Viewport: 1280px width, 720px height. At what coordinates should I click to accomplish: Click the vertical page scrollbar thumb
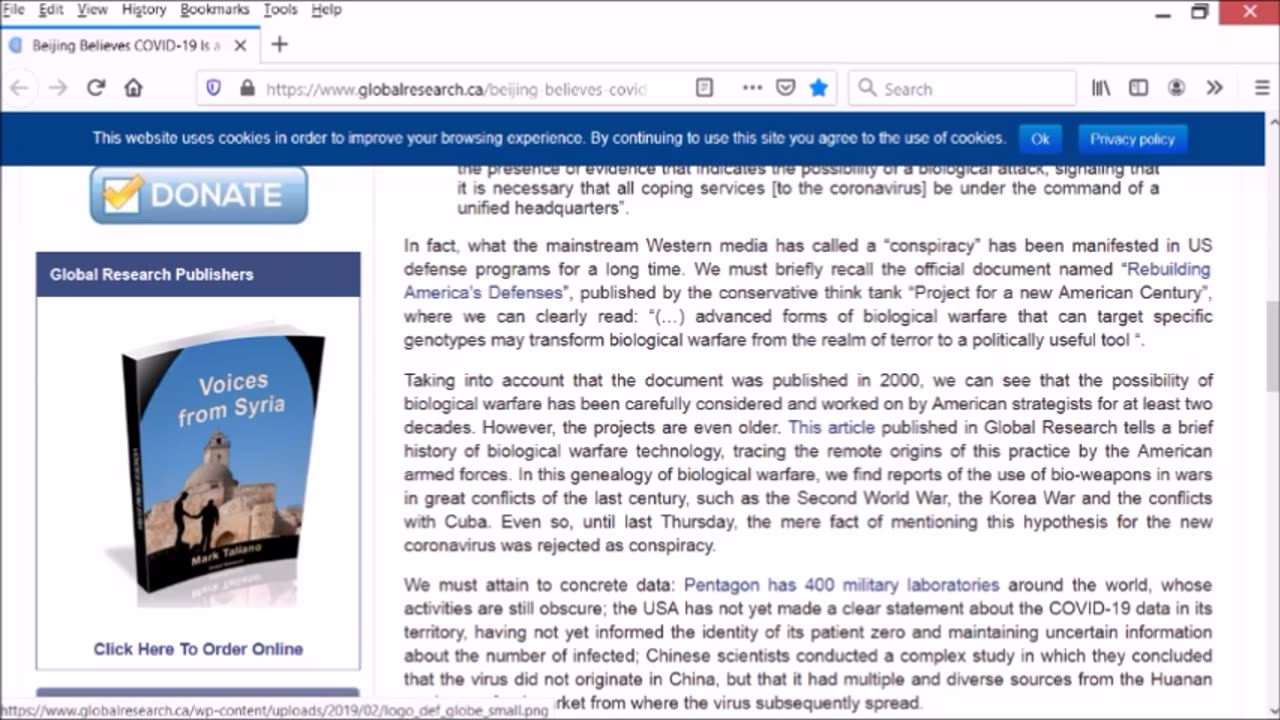(x=1272, y=347)
